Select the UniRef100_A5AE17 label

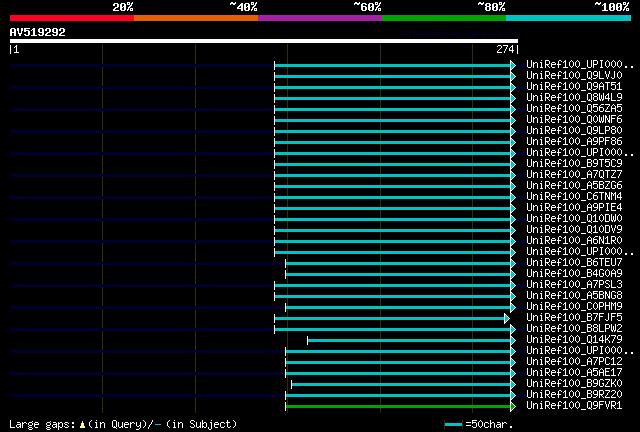[x=574, y=373]
